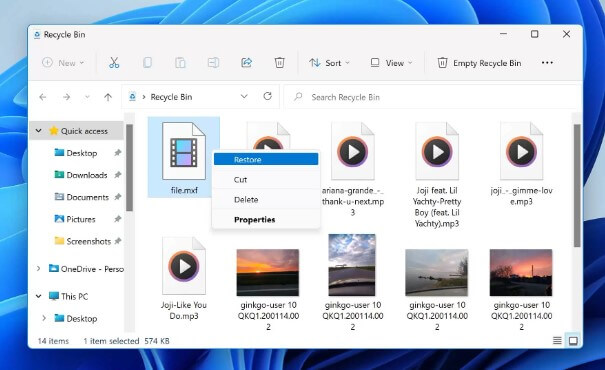
Task: Open Pictures in the sidebar
Action: tap(81, 219)
